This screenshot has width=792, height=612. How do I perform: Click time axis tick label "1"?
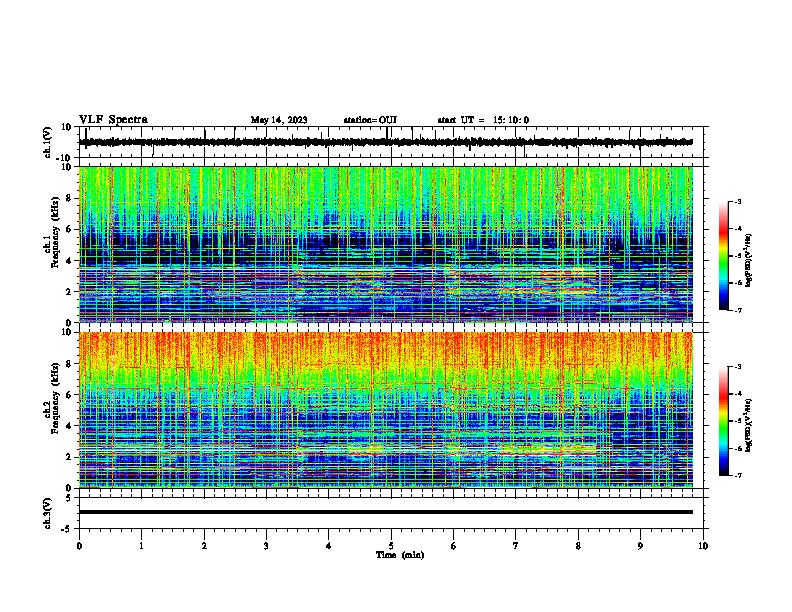click(x=141, y=546)
